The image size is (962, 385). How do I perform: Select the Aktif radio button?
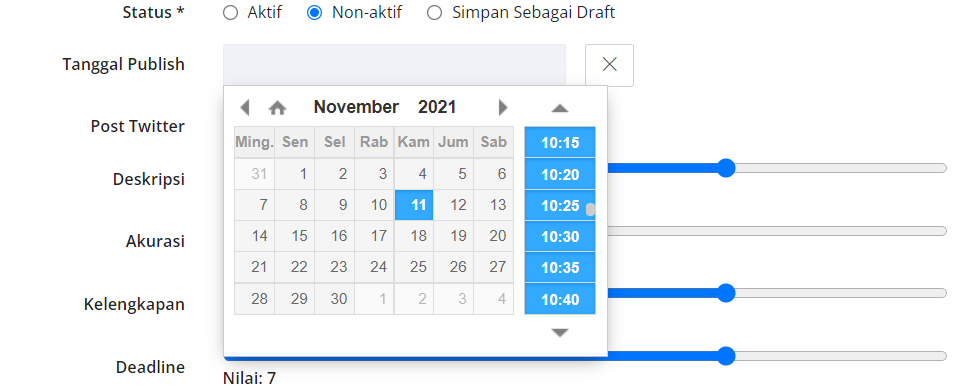231,13
